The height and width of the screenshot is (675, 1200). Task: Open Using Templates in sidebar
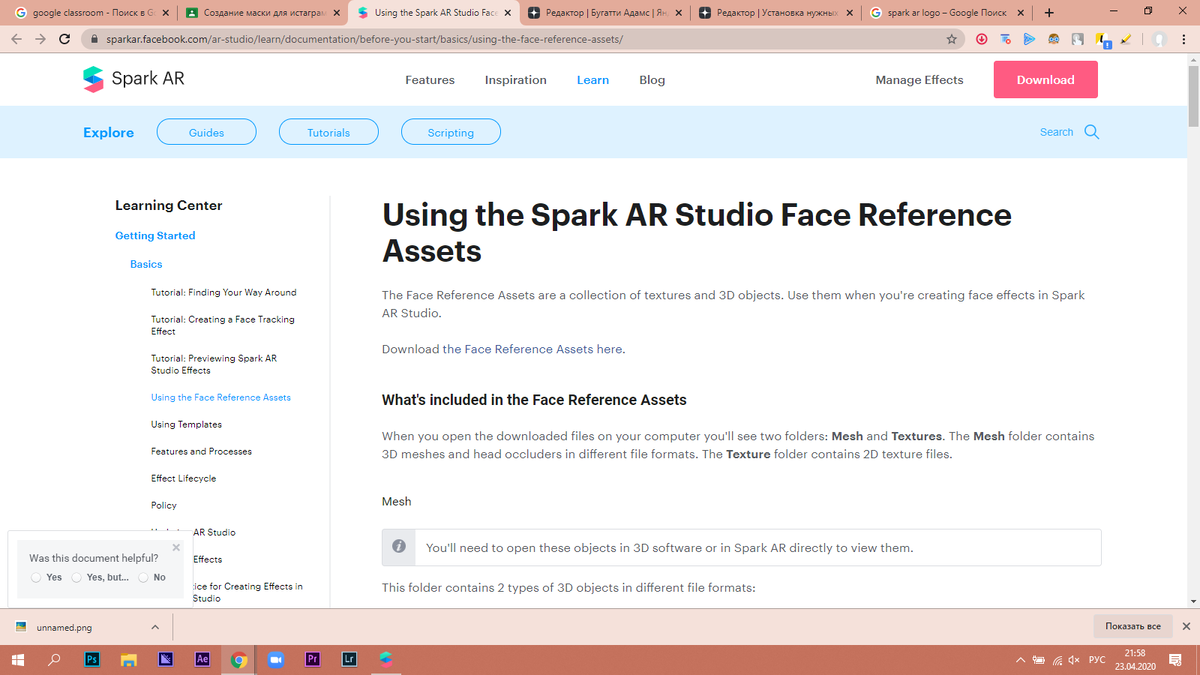coord(186,424)
